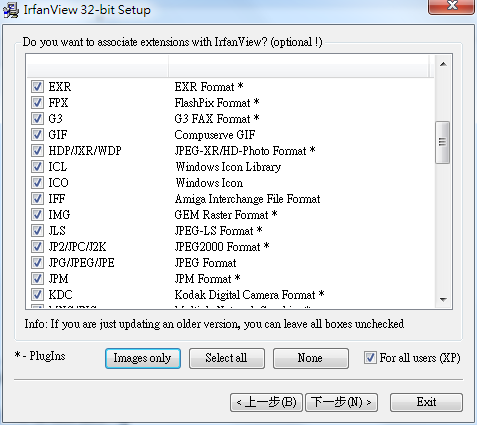Uncheck the IMG extension checkbox
The image size is (477, 425).
[x=37, y=215]
